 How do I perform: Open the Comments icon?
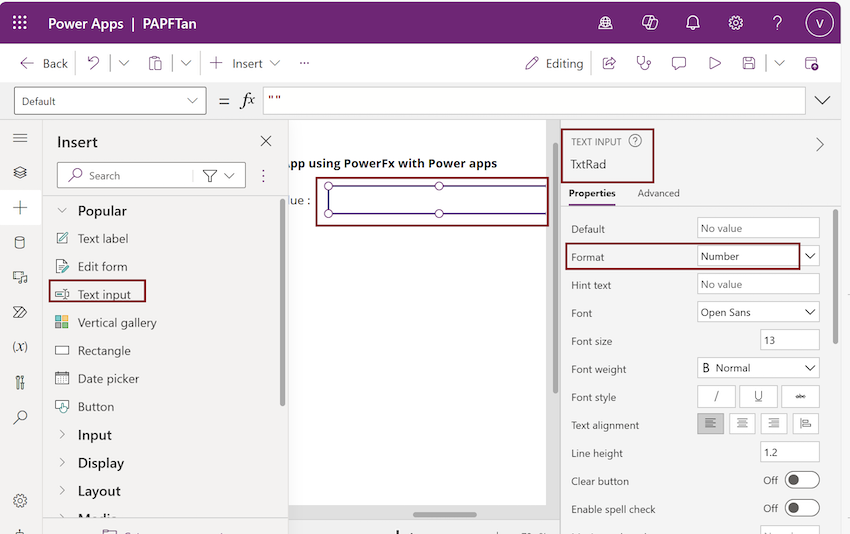[679, 63]
